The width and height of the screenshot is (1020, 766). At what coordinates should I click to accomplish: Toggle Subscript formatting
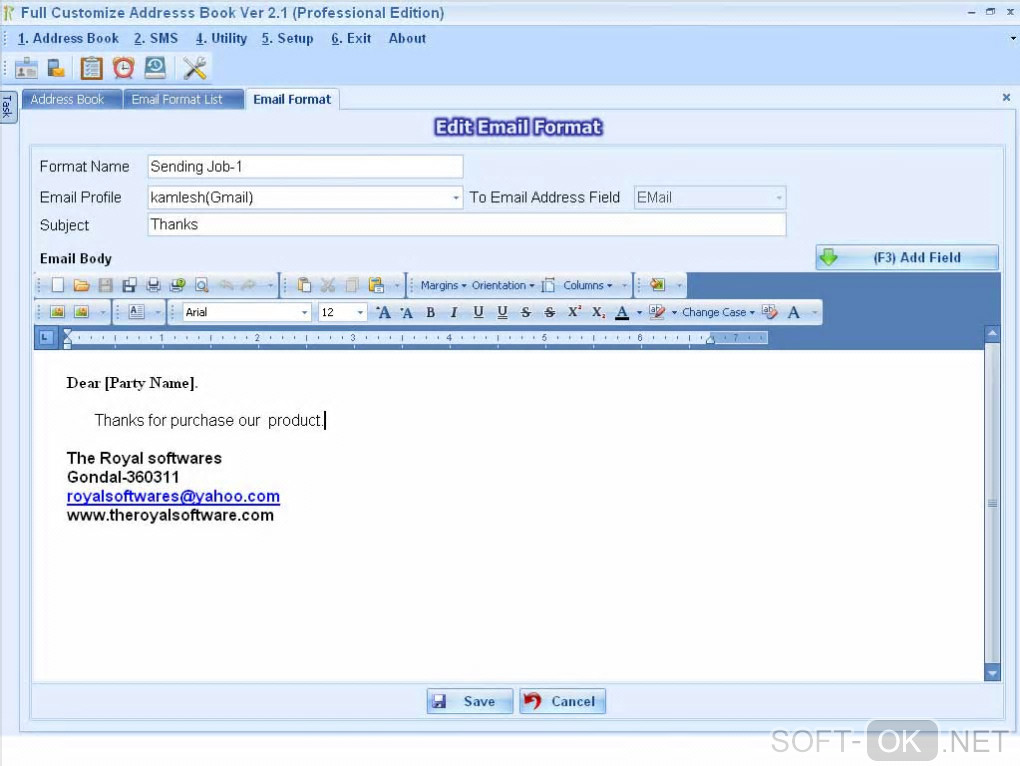598,312
